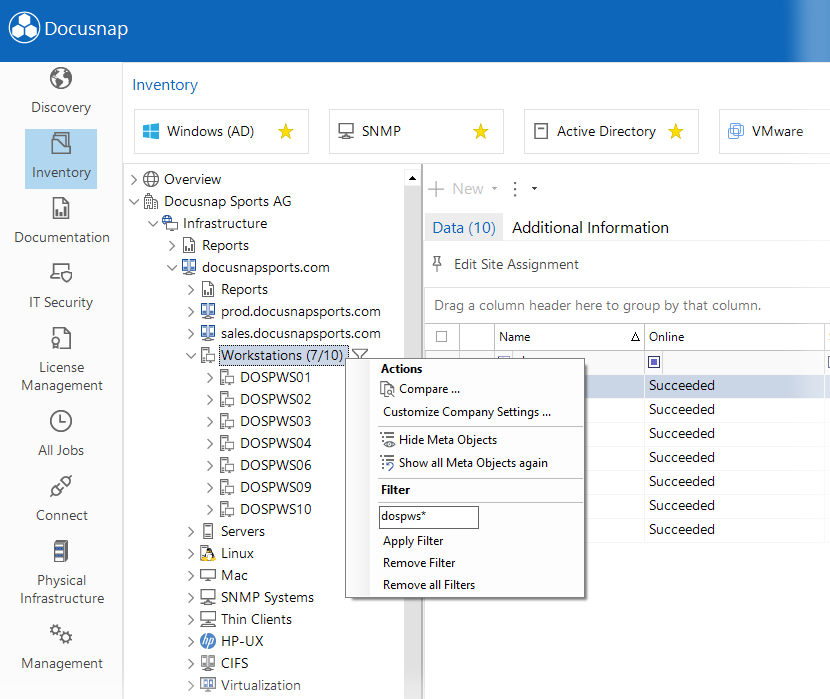Viewport: 830px width, 699px height.
Task: Collapse the Infrastructure tree node
Action: (153, 224)
